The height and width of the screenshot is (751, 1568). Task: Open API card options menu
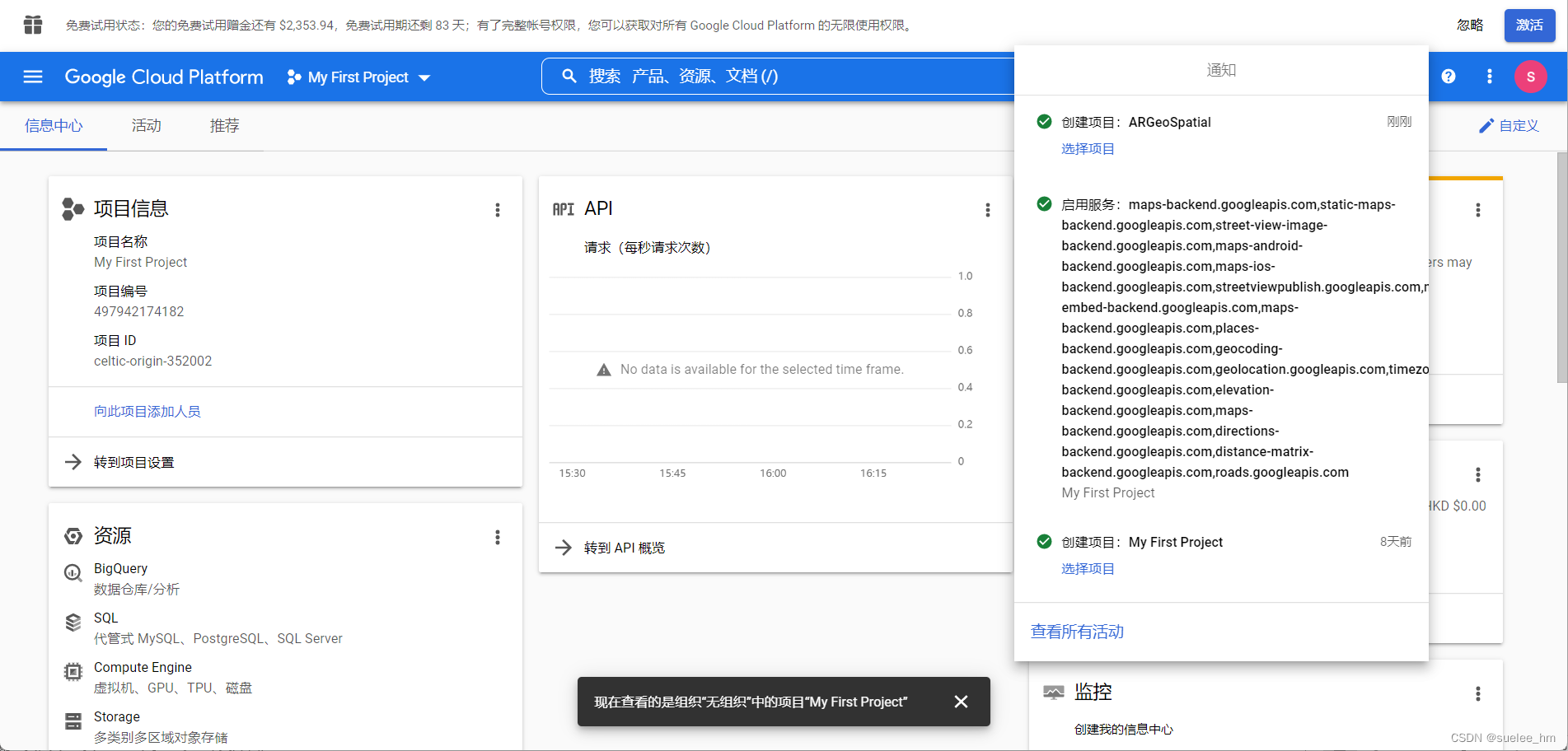tap(988, 210)
